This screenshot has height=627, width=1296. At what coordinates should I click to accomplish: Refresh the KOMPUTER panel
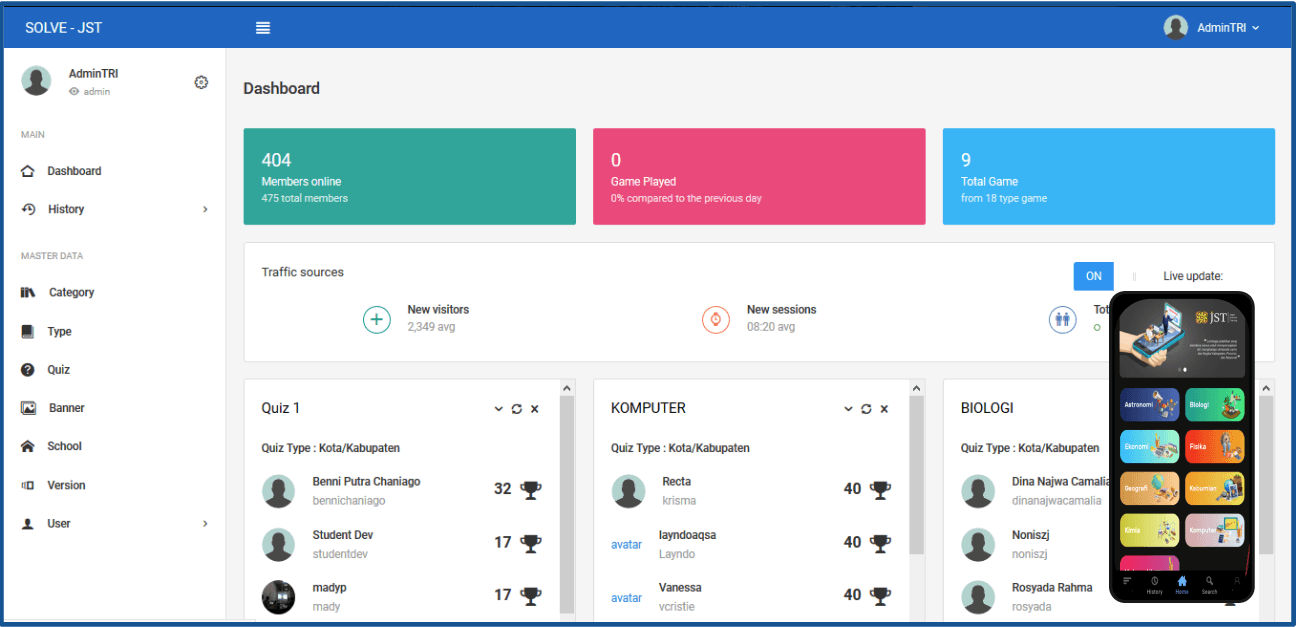click(x=866, y=409)
